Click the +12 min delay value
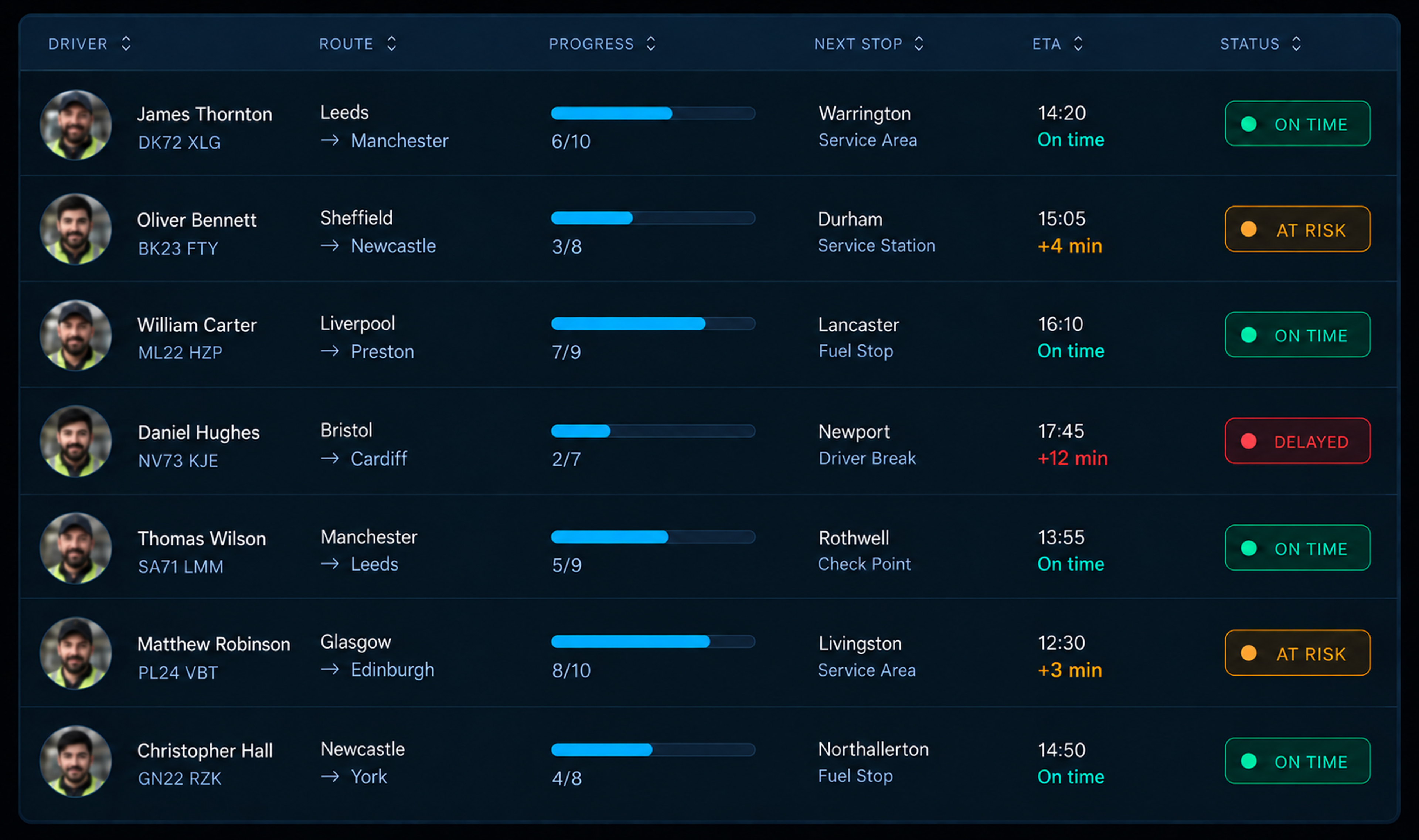Viewport: 1419px width, 840px height. tap(1072, 458)
